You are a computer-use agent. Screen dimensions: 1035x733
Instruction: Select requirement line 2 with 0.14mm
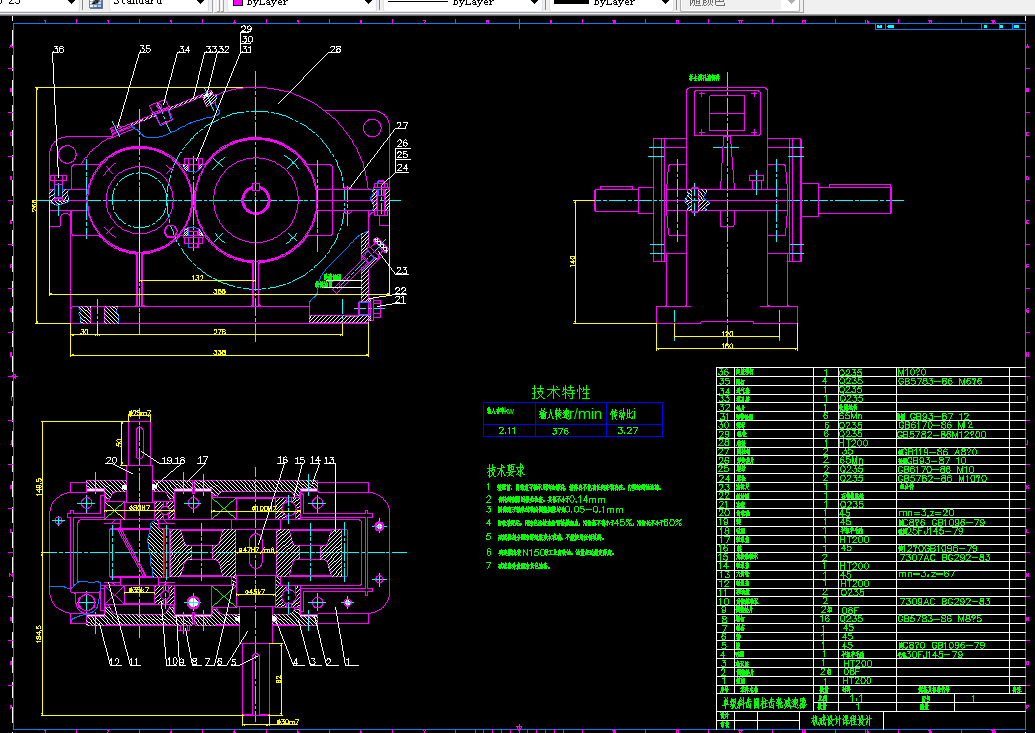pyautogui.click(x=546, y=499)
